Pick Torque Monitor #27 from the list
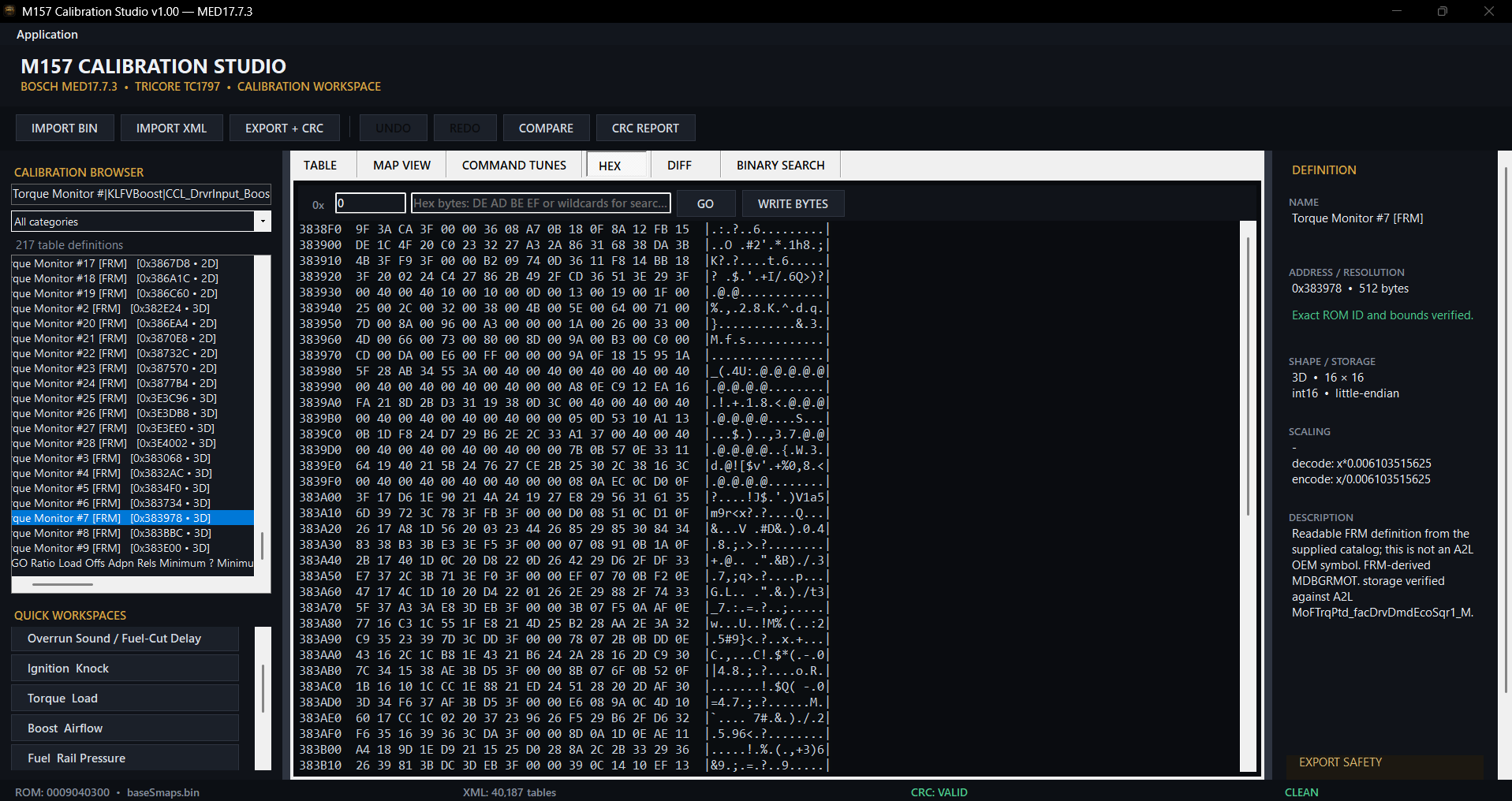This screenshot has width=1512, height=801. 133,428
